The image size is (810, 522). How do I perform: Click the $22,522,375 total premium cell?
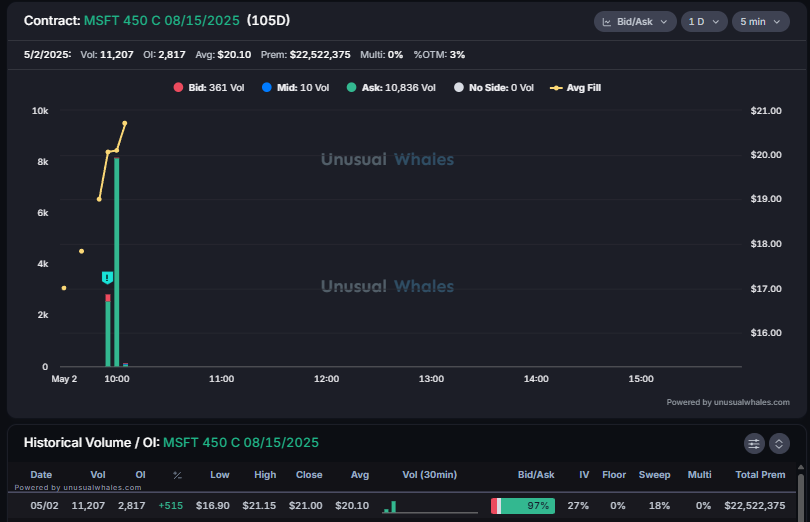point(755,505)
